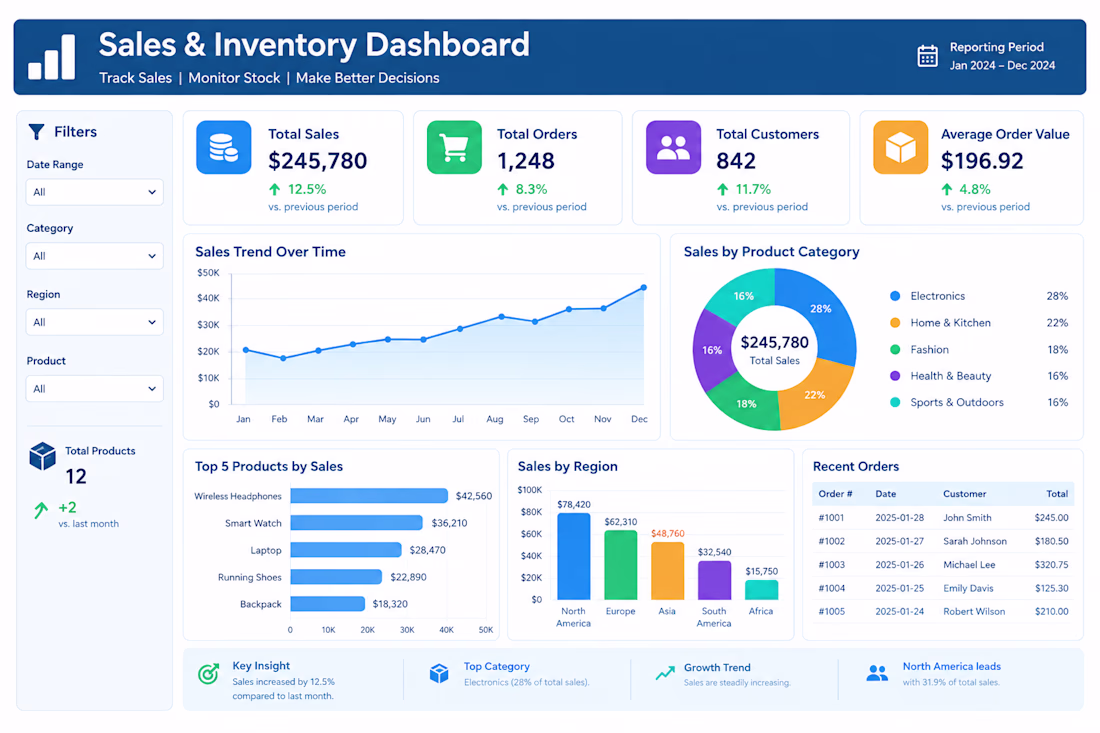Click the 22% orange donut segment

(816, 396)
